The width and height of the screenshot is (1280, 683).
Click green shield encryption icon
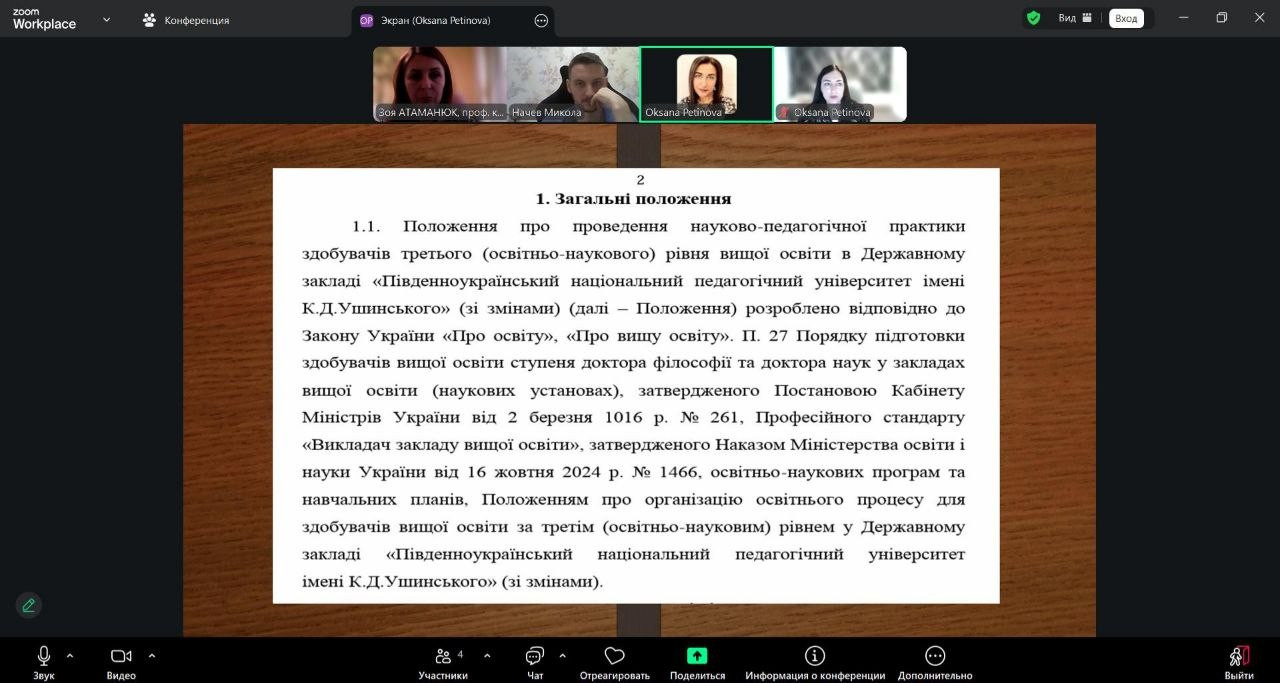(1034, 18)
